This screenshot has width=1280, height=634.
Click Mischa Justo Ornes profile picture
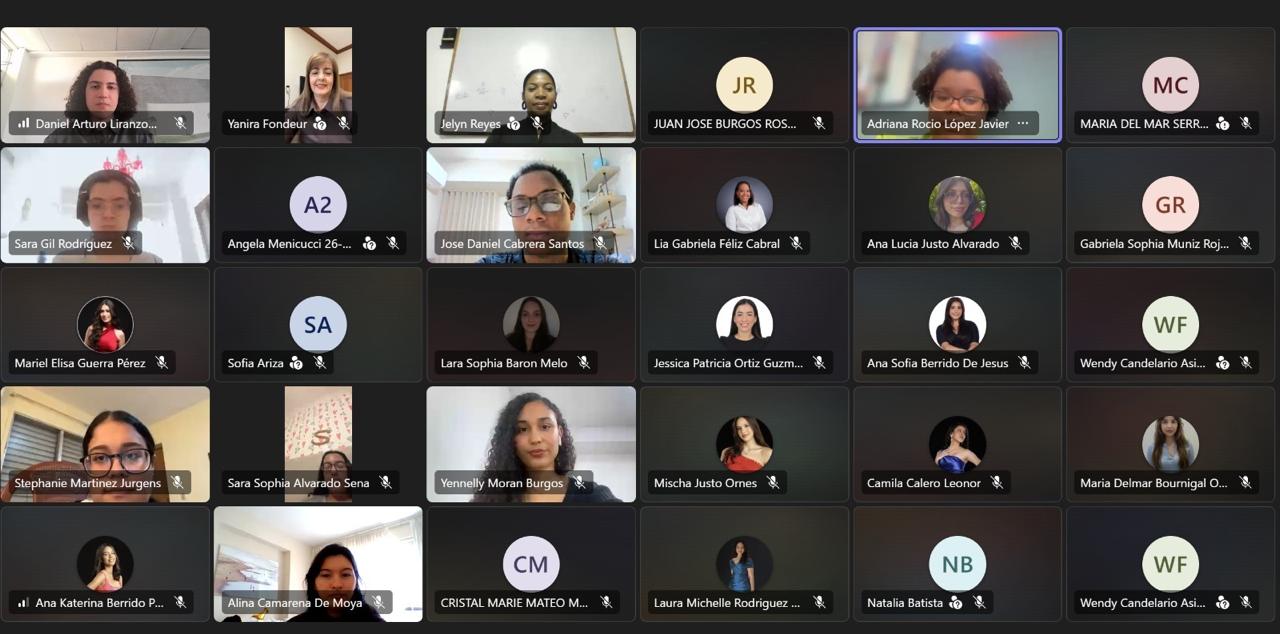point(744,444)
